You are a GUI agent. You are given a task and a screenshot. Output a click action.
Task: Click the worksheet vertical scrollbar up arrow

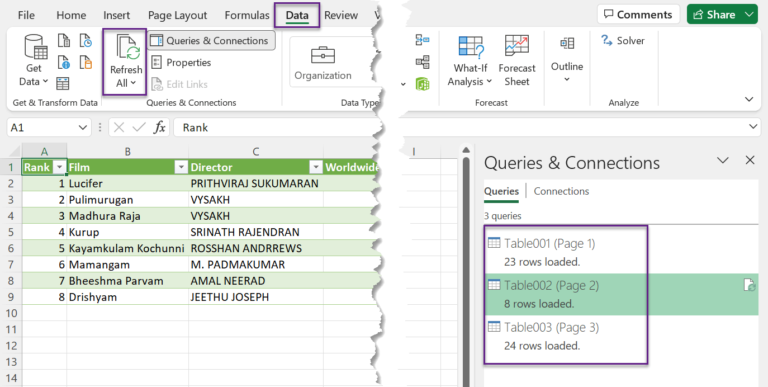tap(466, 150)
